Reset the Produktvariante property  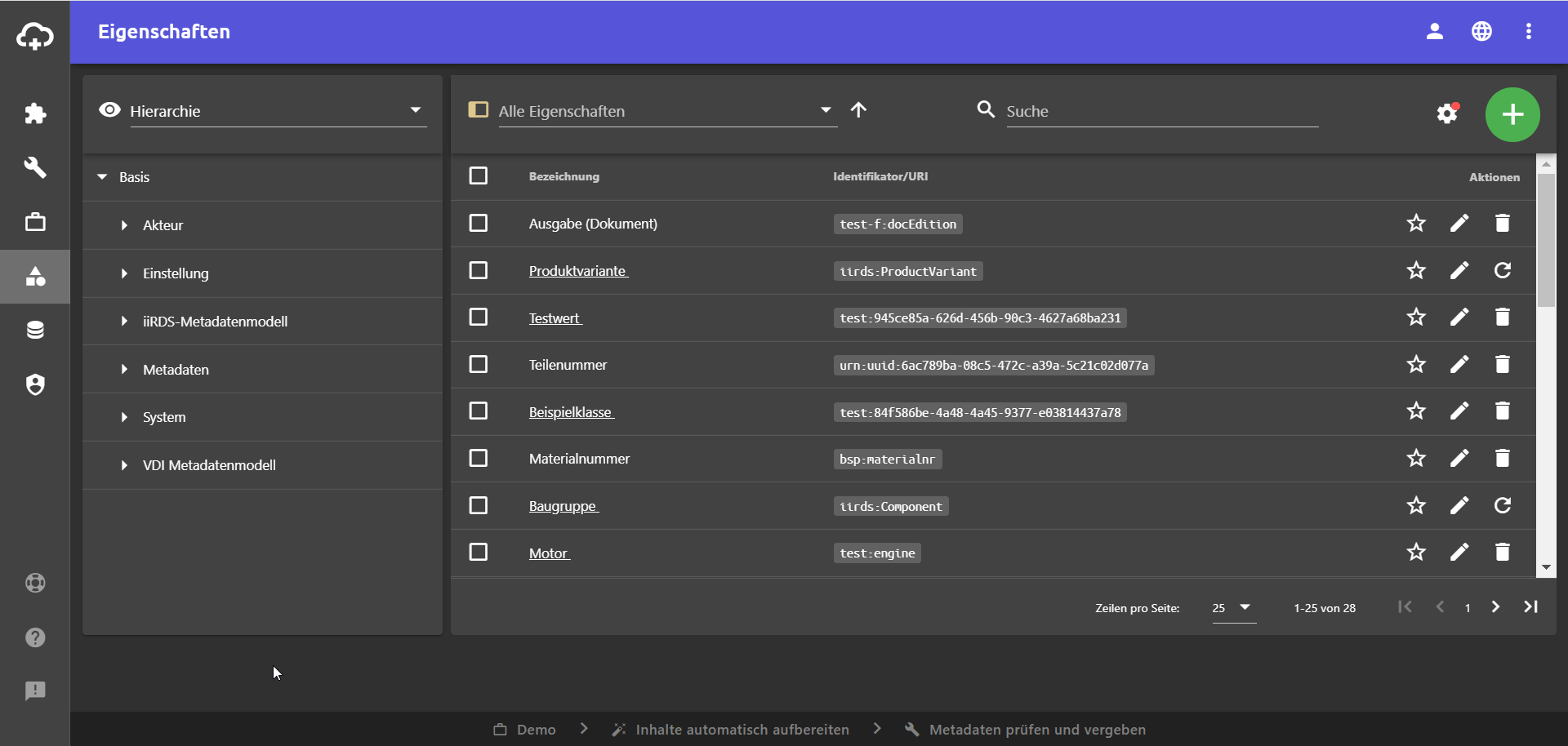(1503, 270)
